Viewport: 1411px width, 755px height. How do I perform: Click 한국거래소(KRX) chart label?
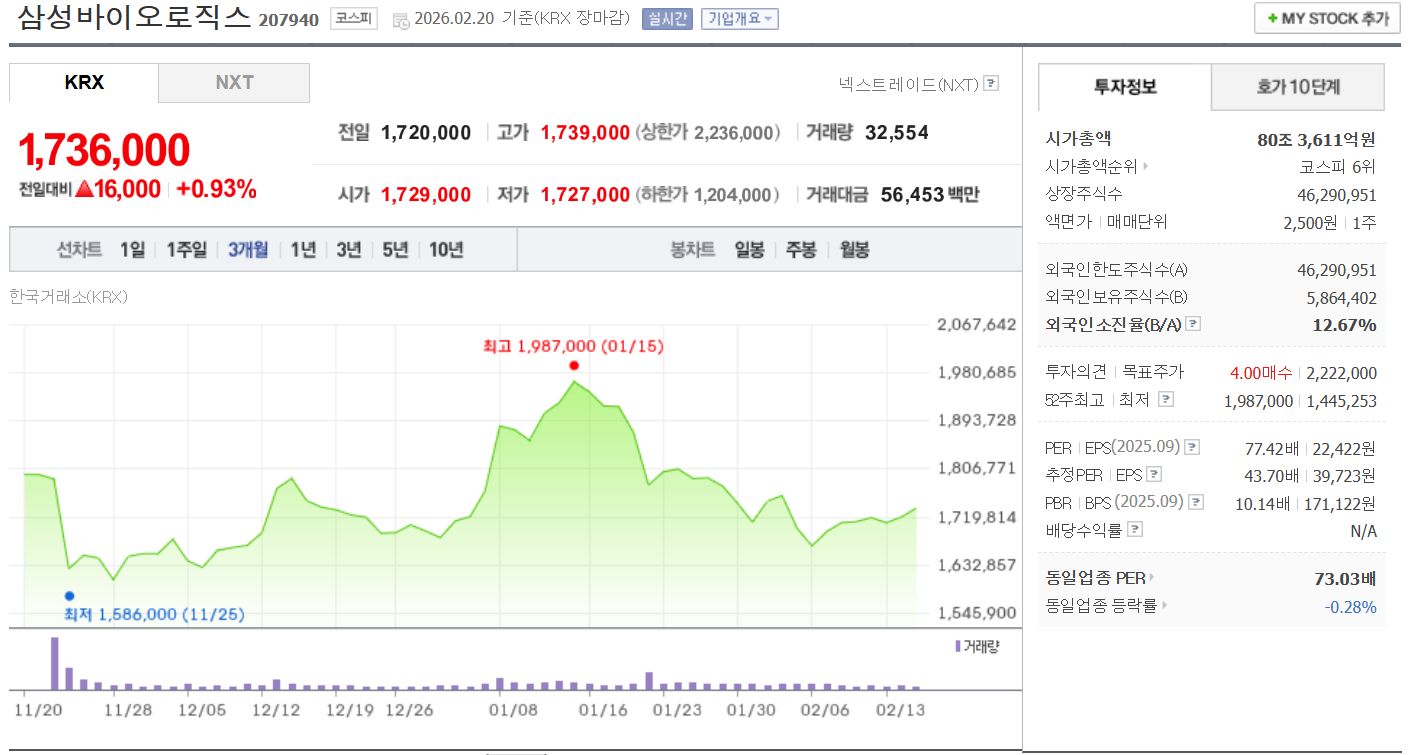68,297
